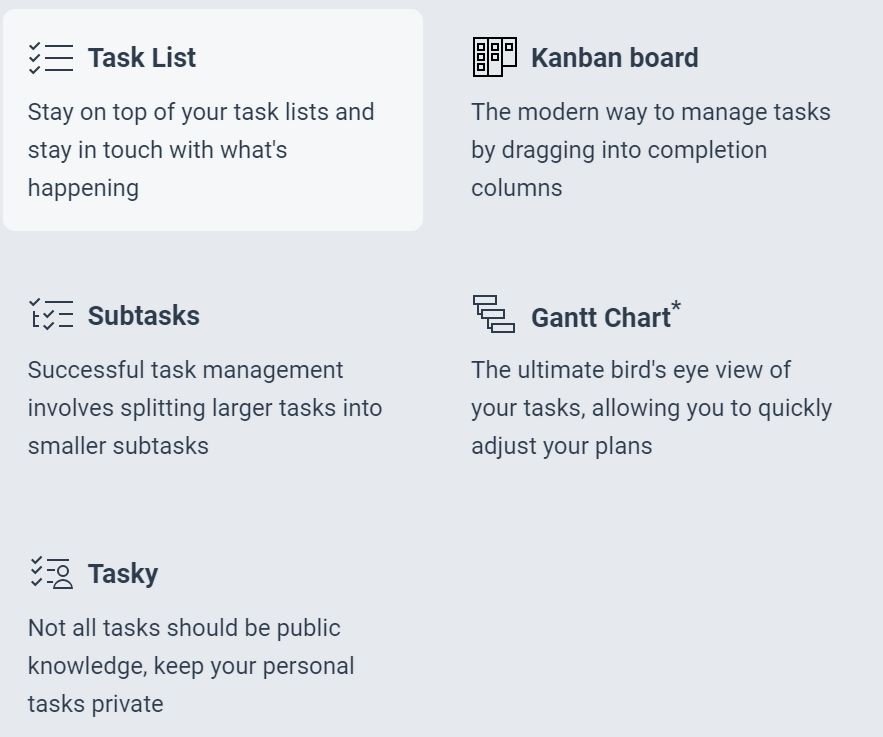Image resolution: width=883 pixels, height=737 pixels.
Task: Click the word "columns" under Kanban board
Action: click(517, 188)
